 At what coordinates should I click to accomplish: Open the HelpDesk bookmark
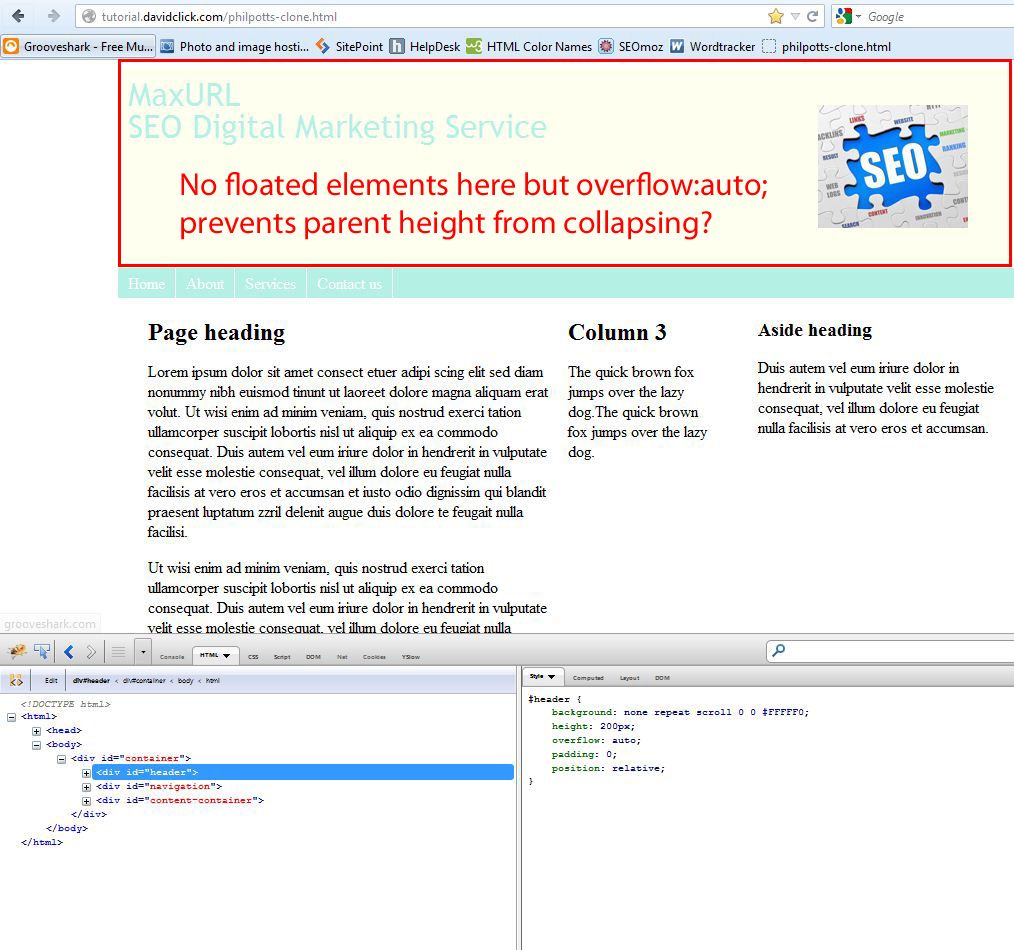click(425, 47)
